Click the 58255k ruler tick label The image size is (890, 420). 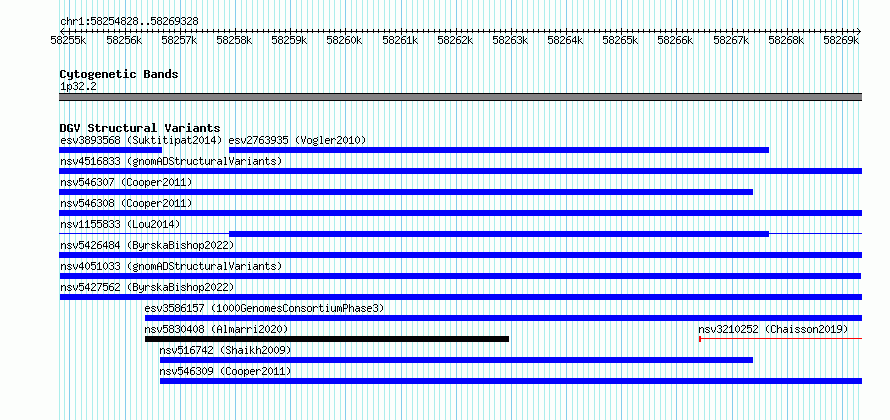click(68, 40)
